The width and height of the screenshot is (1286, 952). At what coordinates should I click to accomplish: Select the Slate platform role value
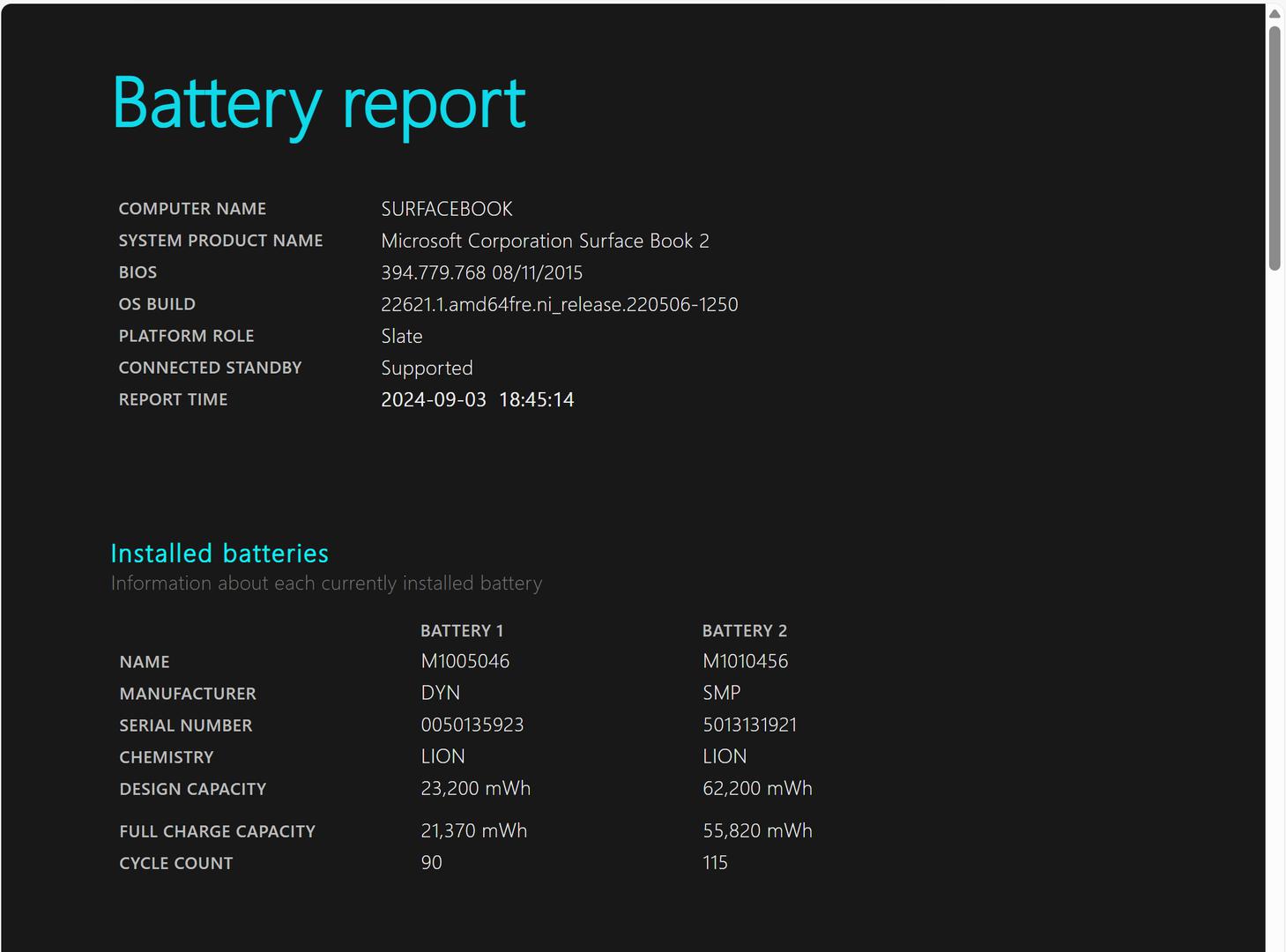coord(402,336)
